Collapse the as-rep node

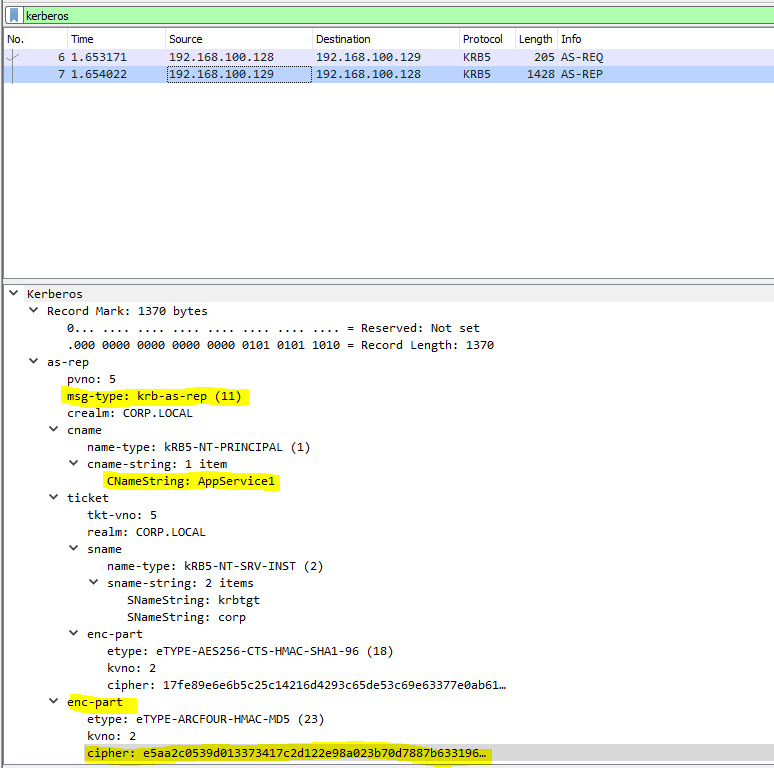coord(34,362)
